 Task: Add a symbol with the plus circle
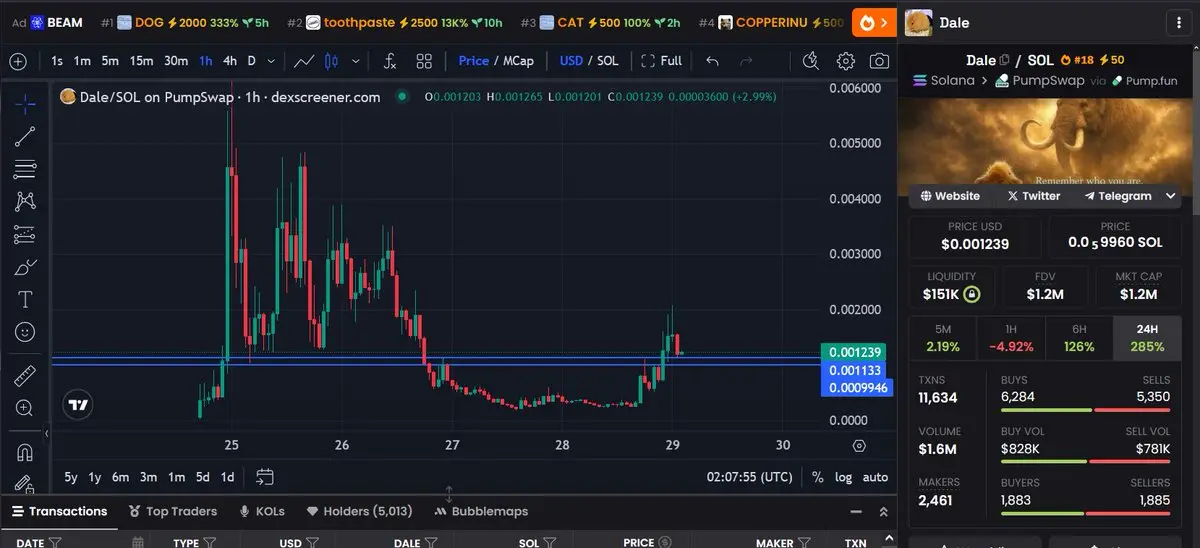[x=18, y=61]
